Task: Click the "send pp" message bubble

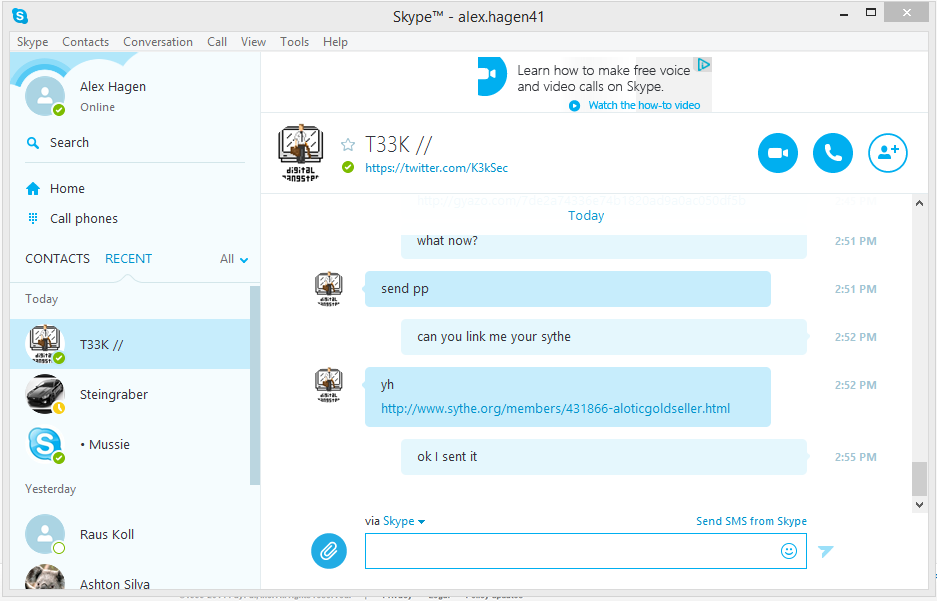Action: click(x=568, y=289)
